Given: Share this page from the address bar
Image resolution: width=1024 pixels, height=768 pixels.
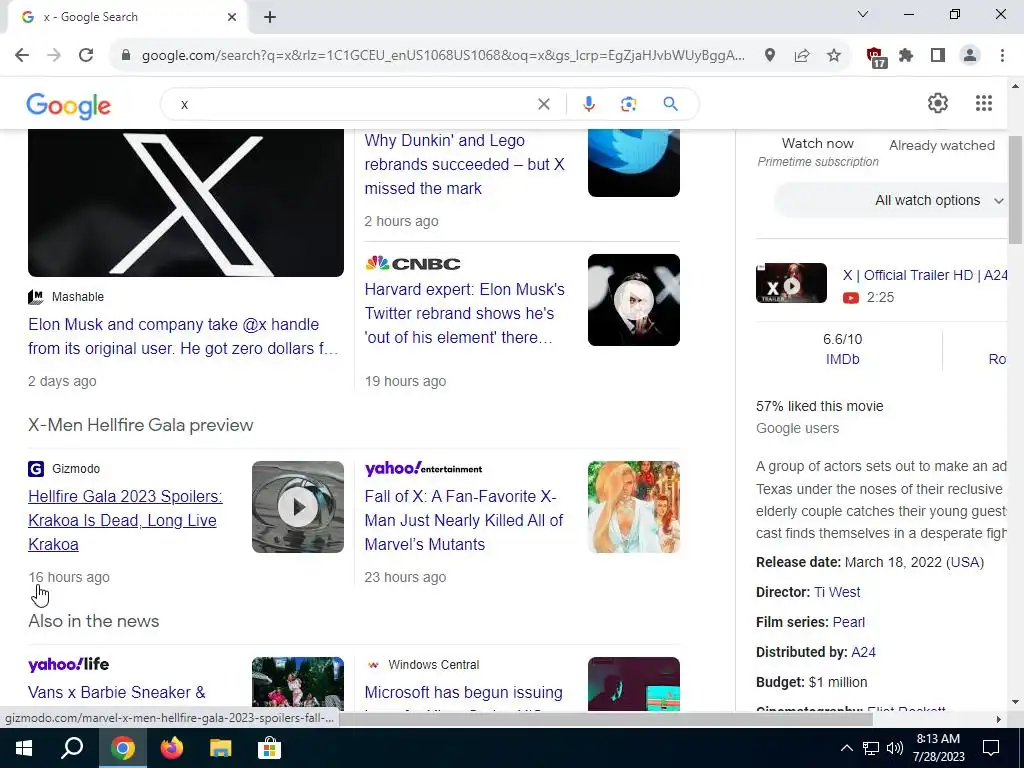Looking at the screenshot, I should (x=802, y=56).
